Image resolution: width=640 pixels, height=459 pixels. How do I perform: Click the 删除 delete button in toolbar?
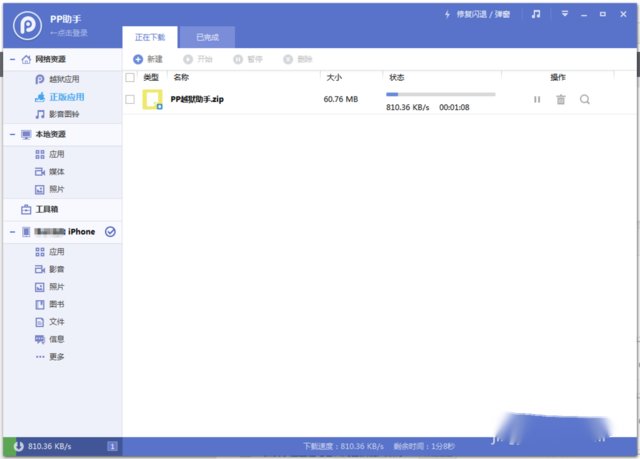tap(298, 60)
